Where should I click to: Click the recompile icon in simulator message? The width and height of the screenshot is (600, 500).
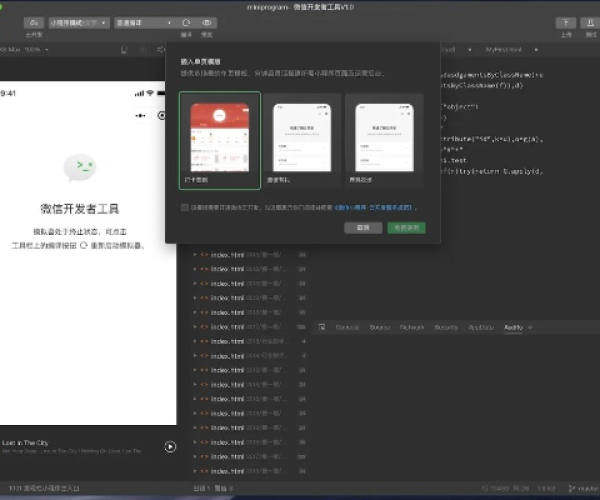tap(84, 245)
